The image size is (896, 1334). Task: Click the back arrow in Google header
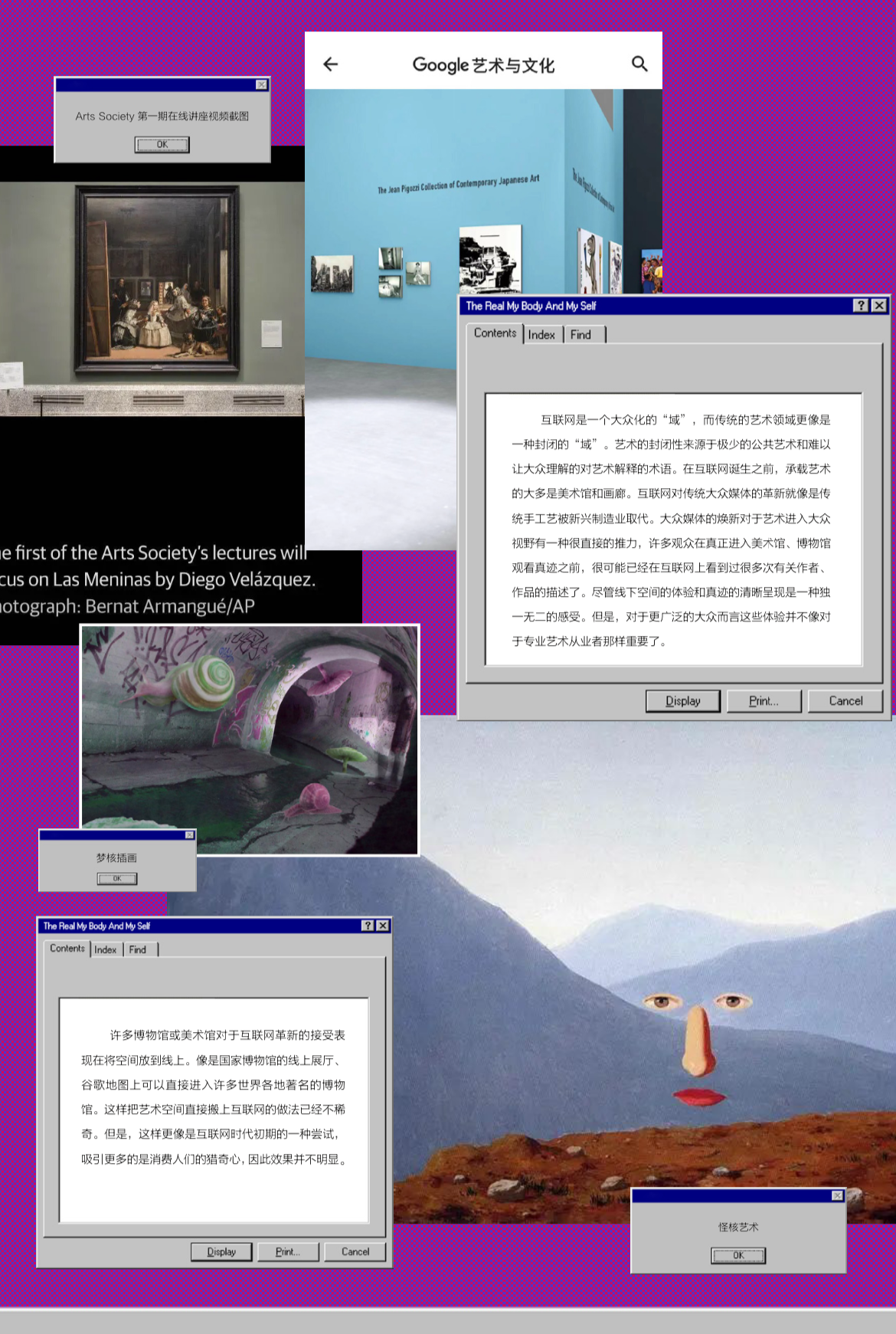point(331,64)
